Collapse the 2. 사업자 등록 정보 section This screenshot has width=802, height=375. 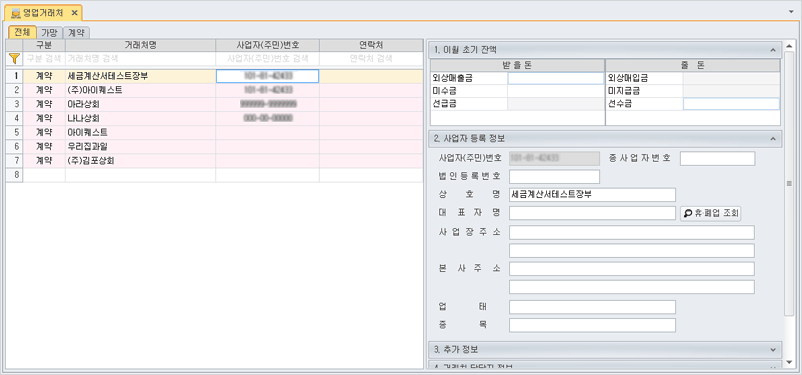773,138
